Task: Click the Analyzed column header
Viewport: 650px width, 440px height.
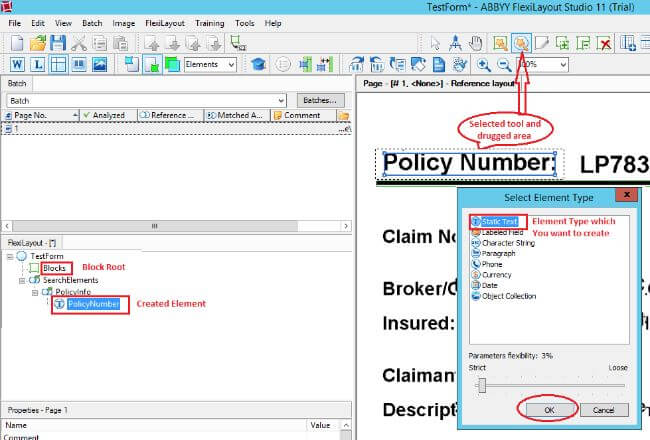Action: click(x=108, y=115)
